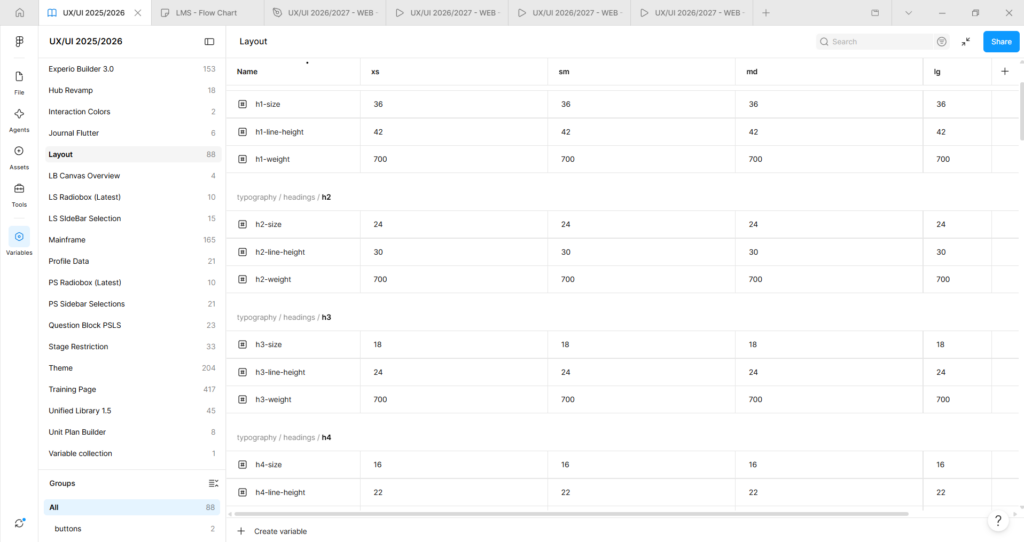Select LS Radiobox (Latest) collection
The image size is (1024, 542).
(132, 197)
